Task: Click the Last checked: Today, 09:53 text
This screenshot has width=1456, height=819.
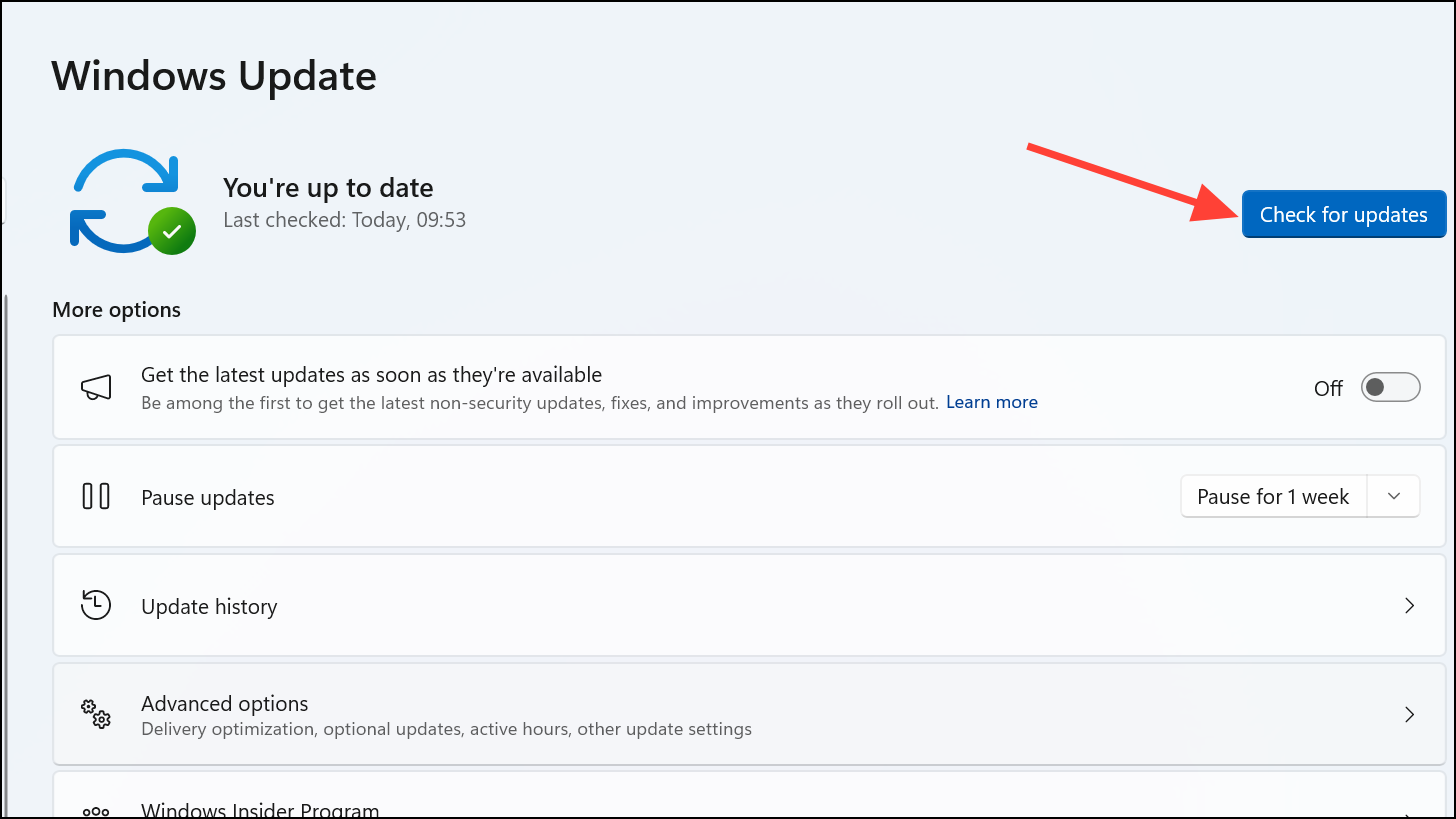Action: pos(345,220)
